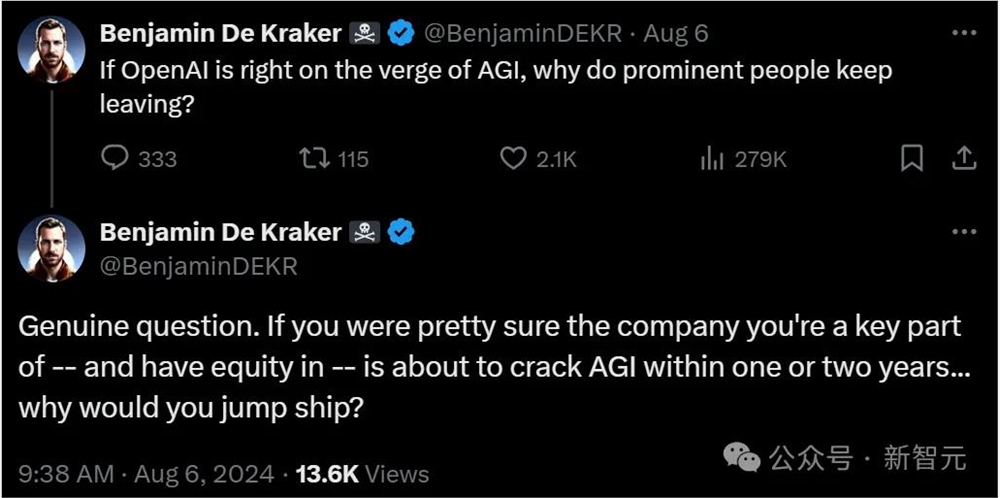Open first tweet author profile picture

(x=52, y=48)
